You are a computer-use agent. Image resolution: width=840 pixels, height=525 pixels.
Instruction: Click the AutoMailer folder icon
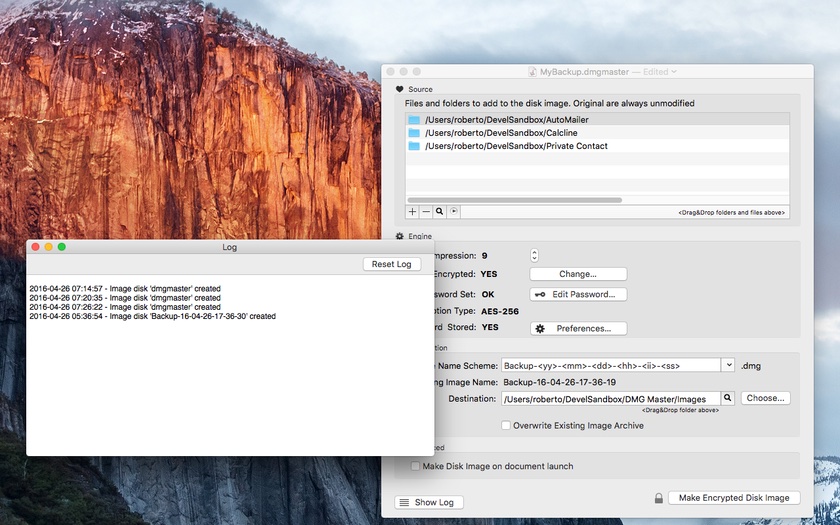point(414,120)
